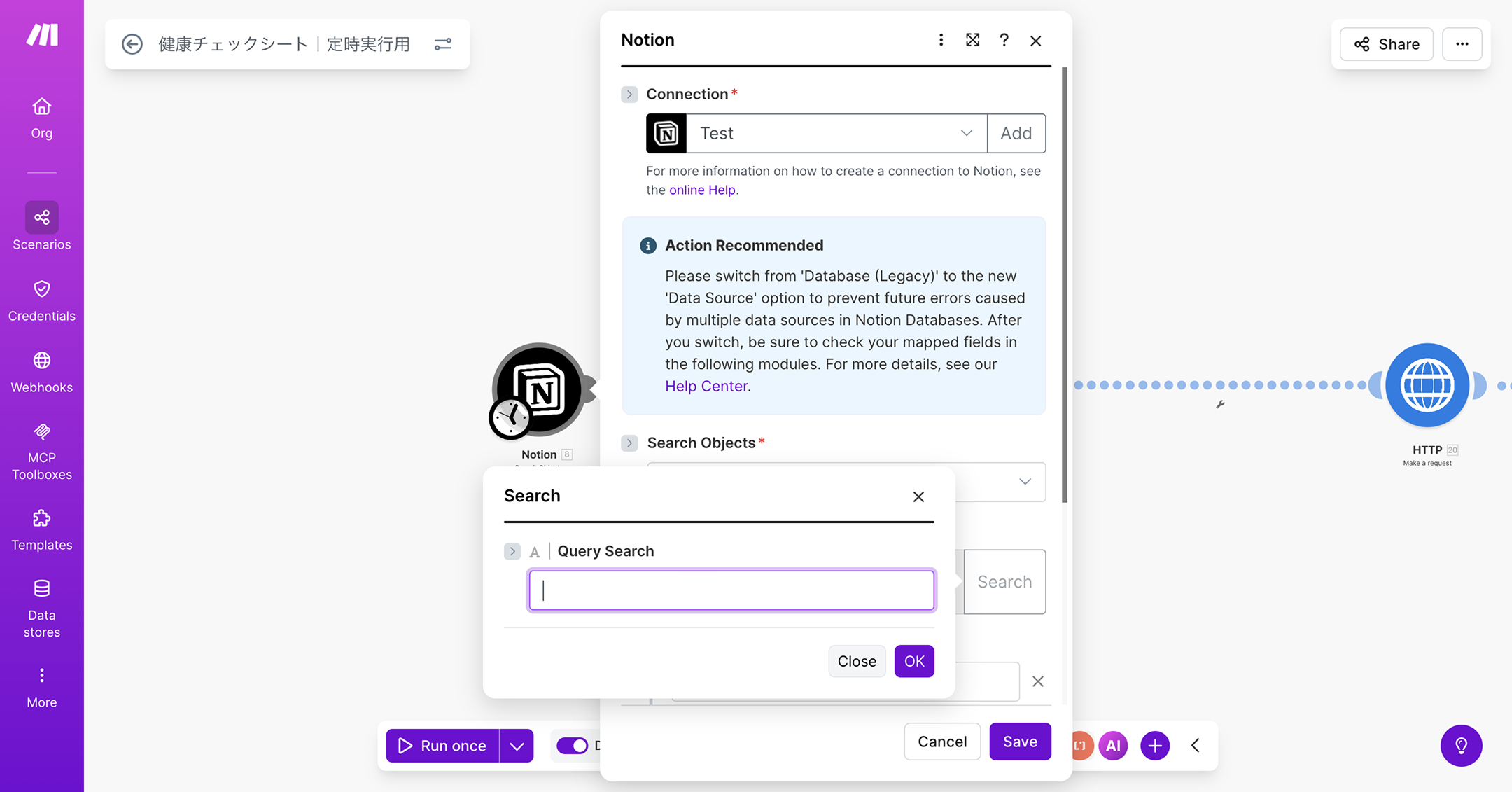Open Webhooks from sidebar
The image size is (1512, 792).
41,372
